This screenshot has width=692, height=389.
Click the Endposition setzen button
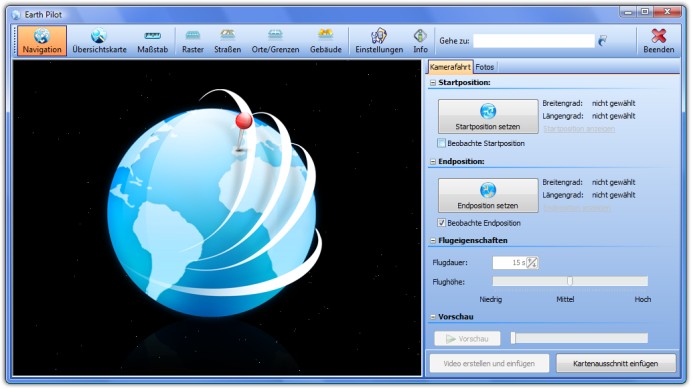click(488, 195)
